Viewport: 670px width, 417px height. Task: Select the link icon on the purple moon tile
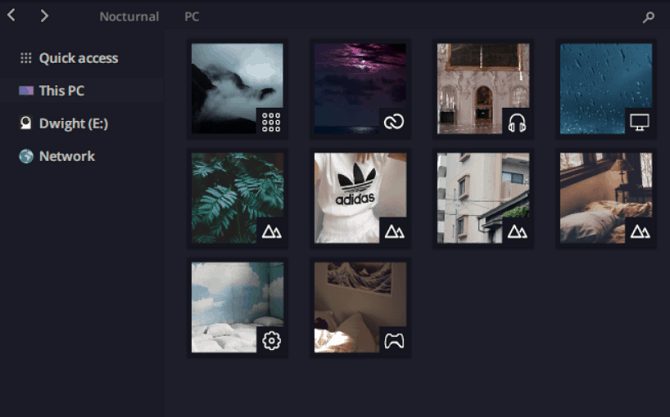coord(394,122)
